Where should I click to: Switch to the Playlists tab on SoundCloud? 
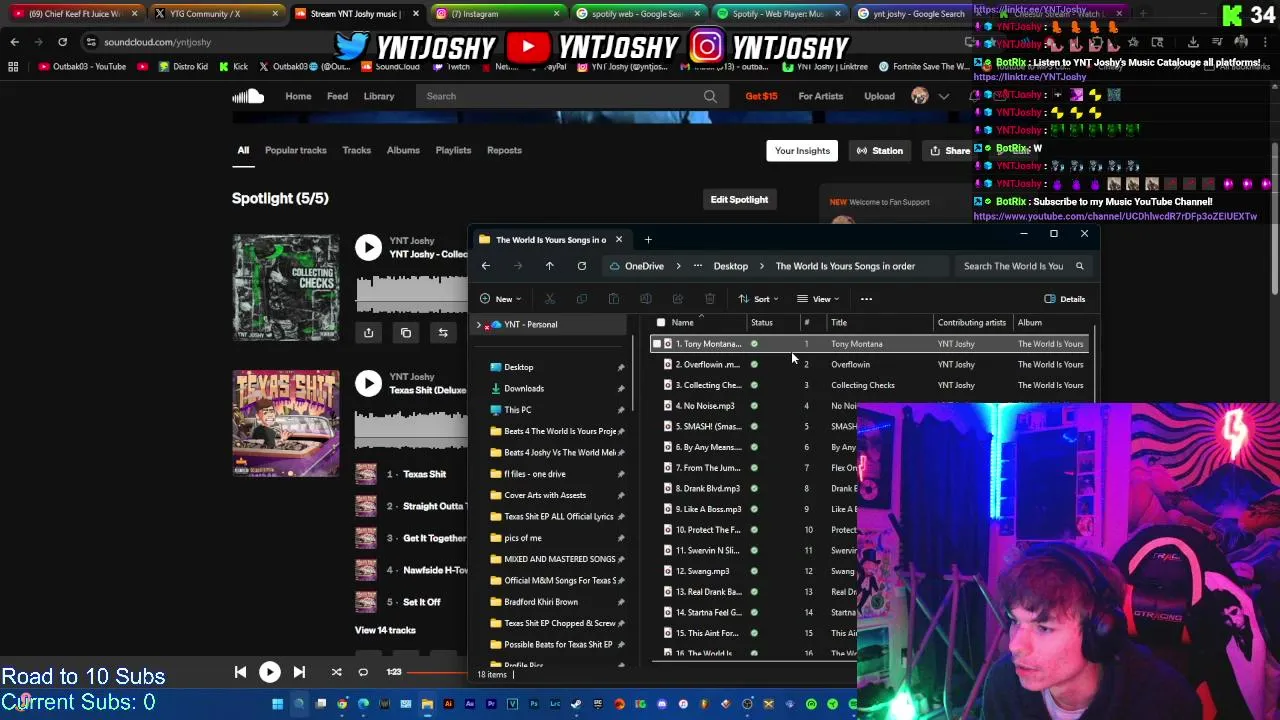pyautogui.click(x=453, y=150)
